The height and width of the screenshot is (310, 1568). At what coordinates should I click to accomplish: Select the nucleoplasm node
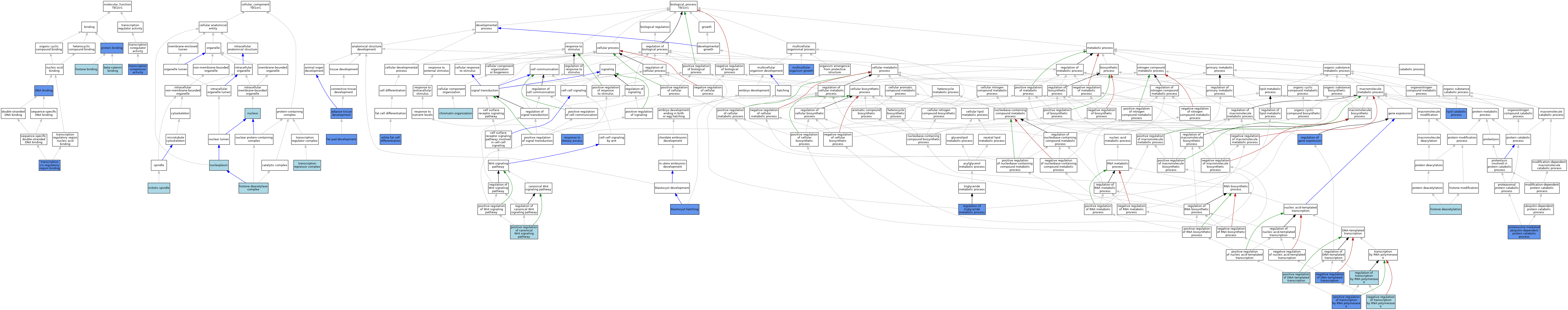[x=218, y=165]
